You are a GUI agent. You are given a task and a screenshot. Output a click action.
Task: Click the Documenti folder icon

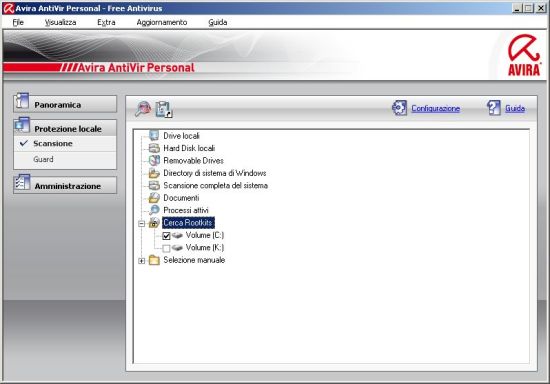coord(154,198)
